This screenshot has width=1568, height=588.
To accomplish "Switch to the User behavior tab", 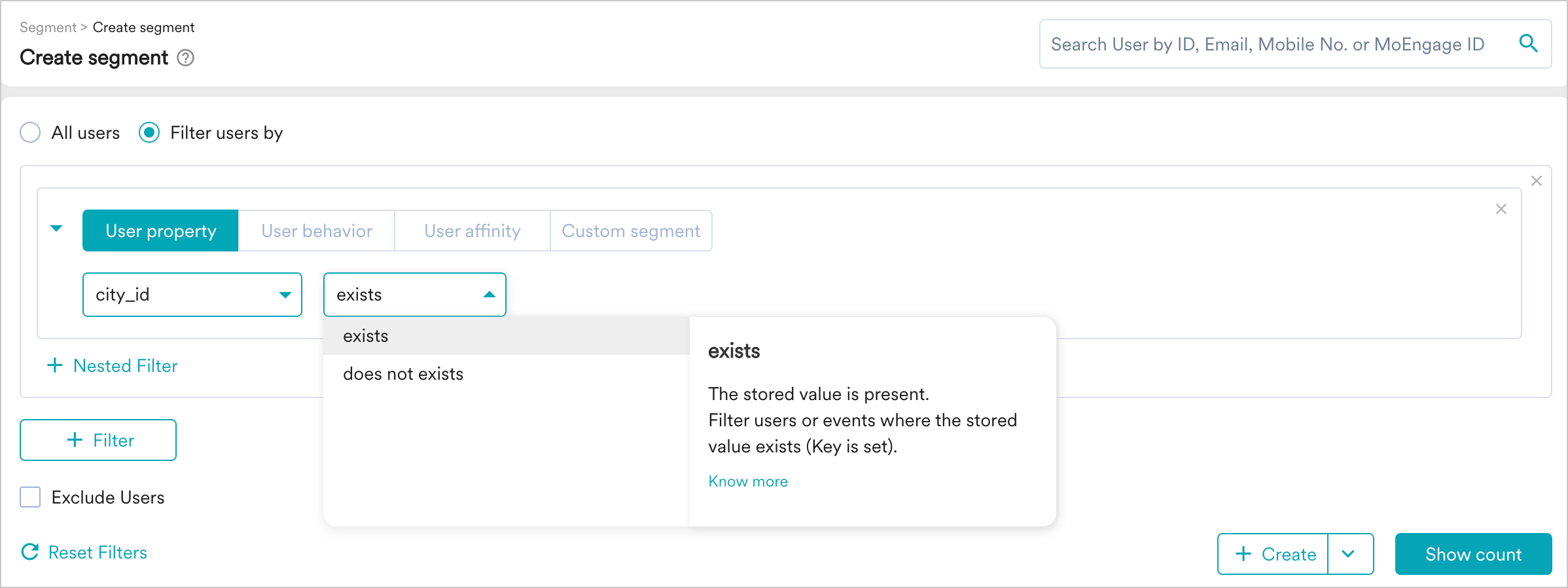I will 317,230.
